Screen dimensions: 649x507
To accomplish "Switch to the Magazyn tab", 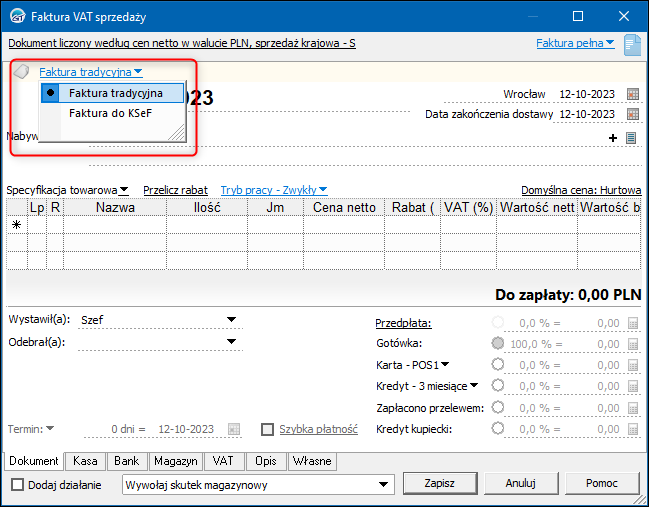I will (x=175, y=461).
